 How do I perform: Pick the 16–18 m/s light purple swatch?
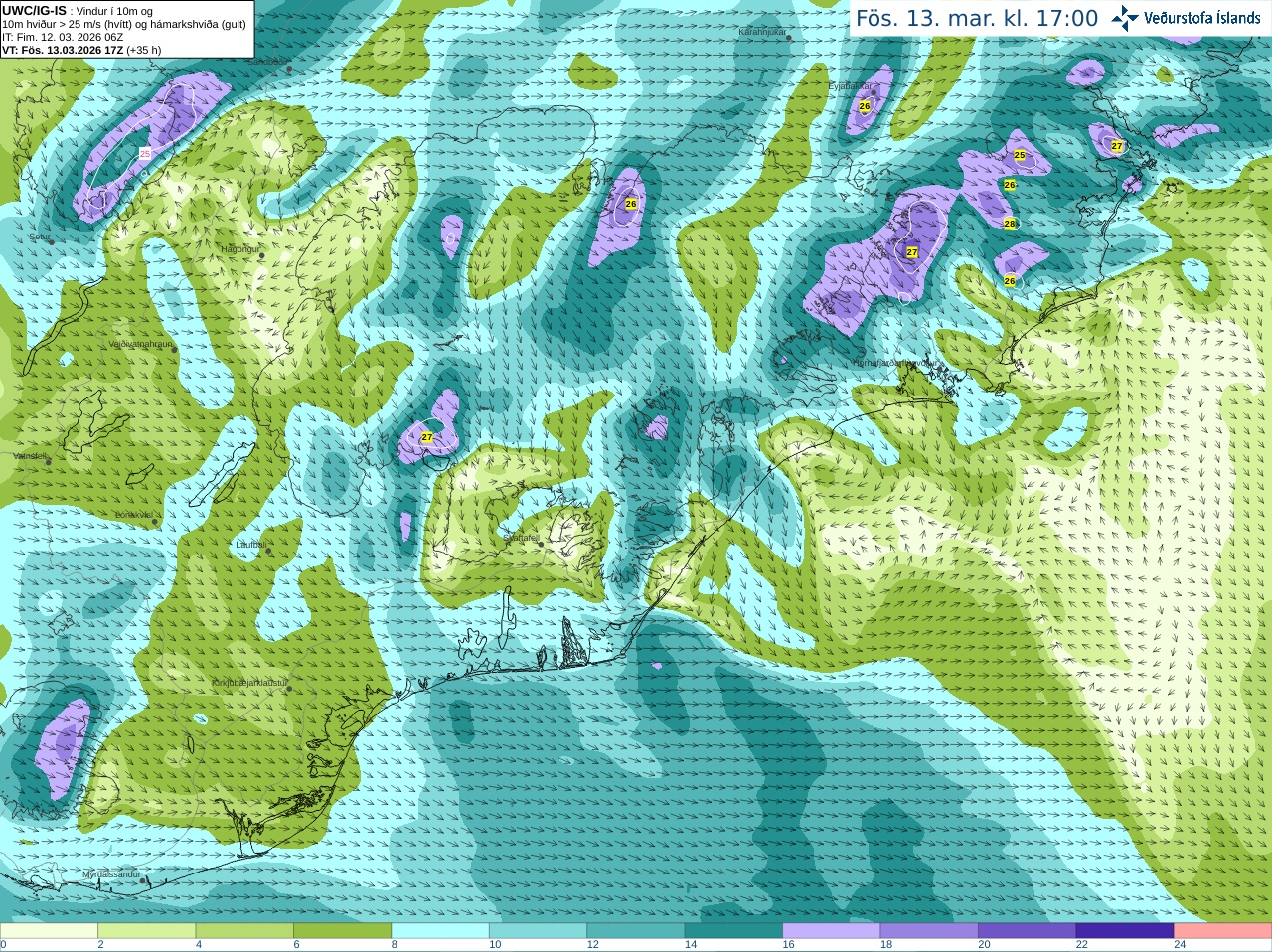point(832,931)
